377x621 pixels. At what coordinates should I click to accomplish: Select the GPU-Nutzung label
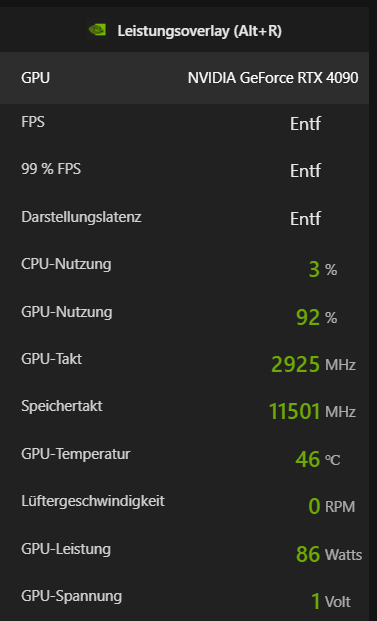tap(67, 312)
